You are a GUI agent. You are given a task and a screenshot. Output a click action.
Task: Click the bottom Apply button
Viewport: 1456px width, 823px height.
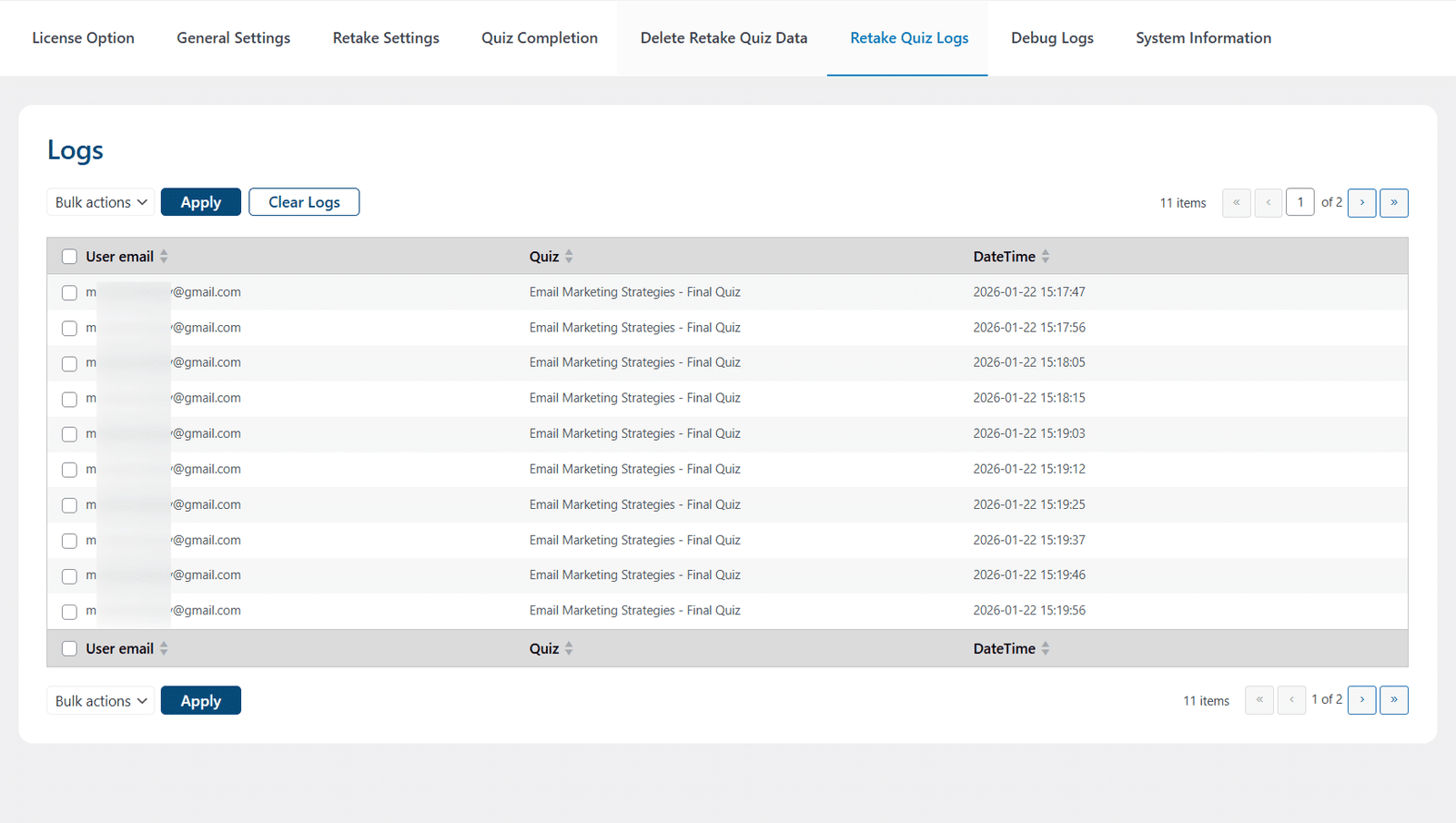(201, 701)
